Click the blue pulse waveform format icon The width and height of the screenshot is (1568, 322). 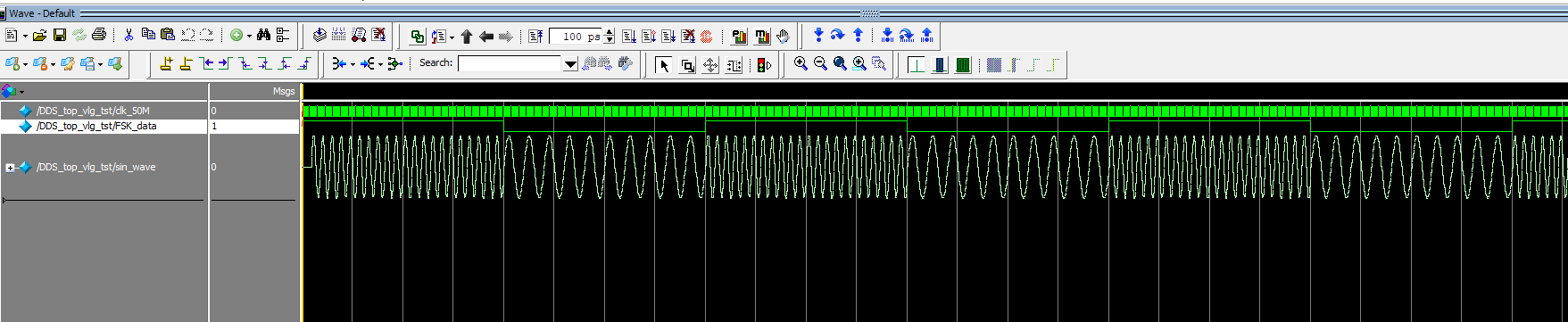point(939,64)
